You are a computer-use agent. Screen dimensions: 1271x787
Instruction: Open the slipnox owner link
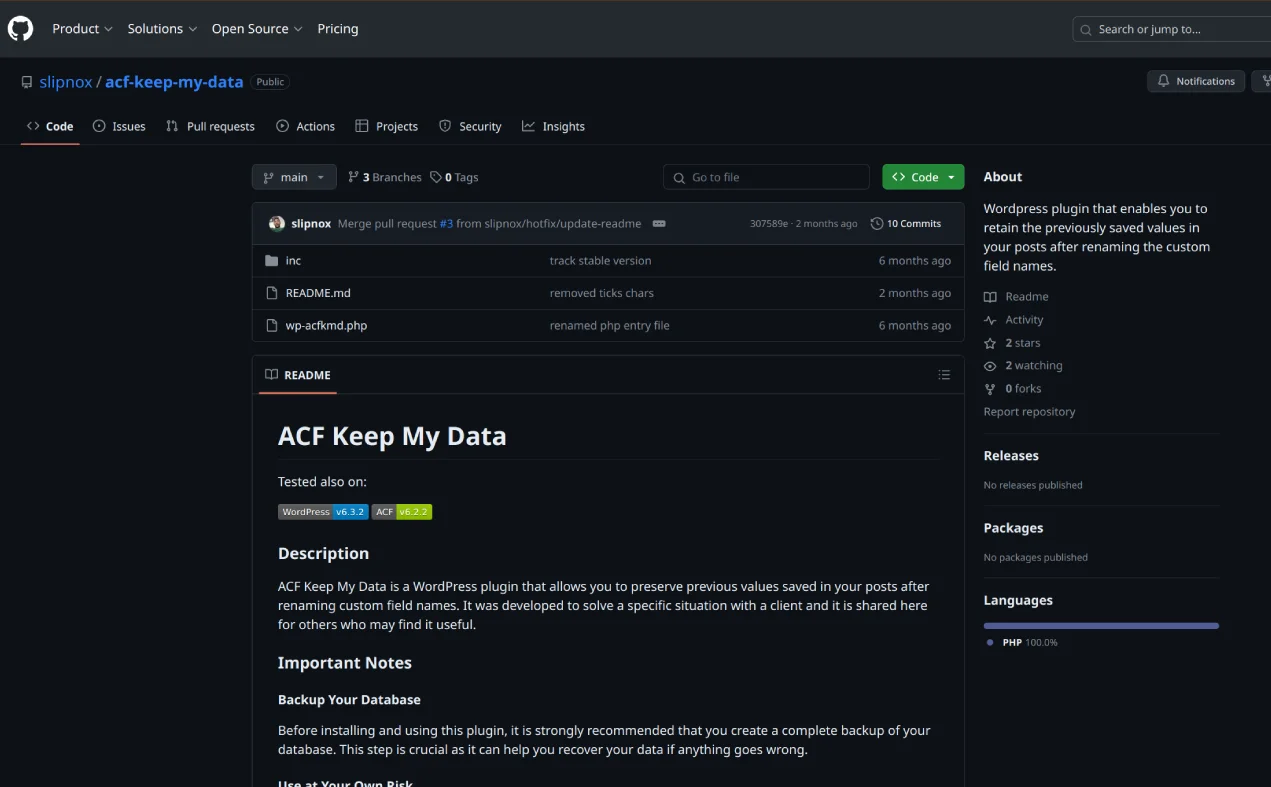click(66, 82)
